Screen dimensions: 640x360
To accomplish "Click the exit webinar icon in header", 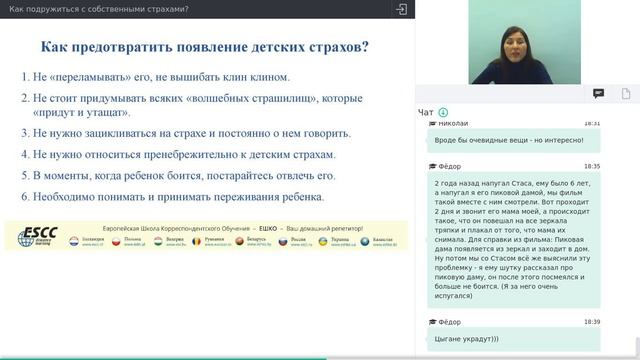I will point(401,9).
